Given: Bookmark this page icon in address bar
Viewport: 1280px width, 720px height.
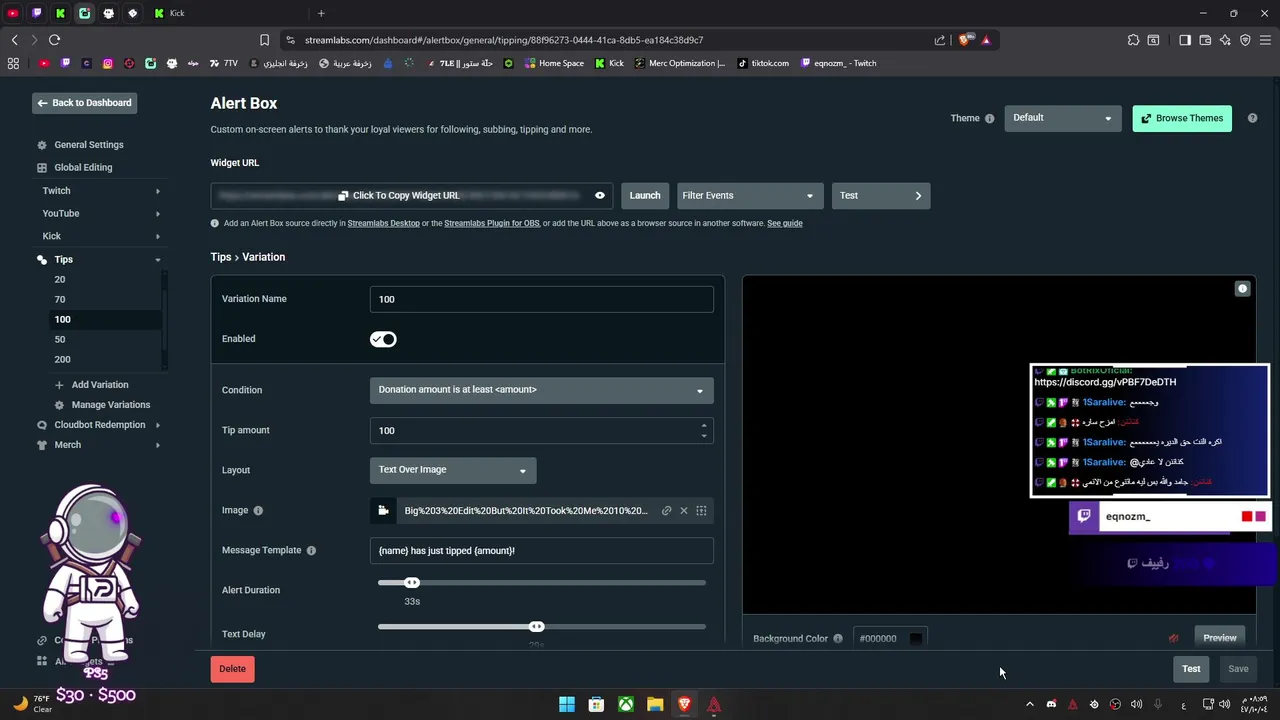Looking at the screenshot, I should [264, 40].
